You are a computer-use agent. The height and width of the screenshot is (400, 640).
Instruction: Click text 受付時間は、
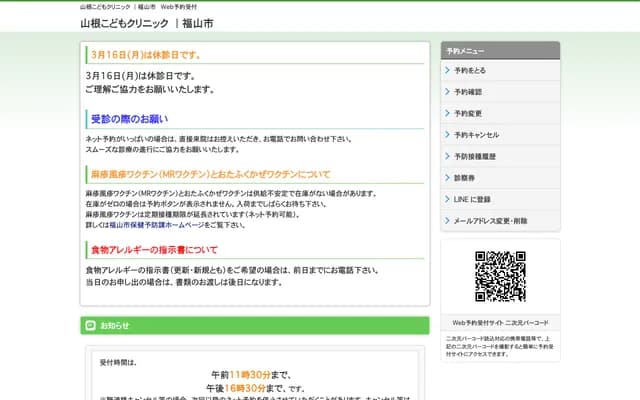(x=118, y=362)
